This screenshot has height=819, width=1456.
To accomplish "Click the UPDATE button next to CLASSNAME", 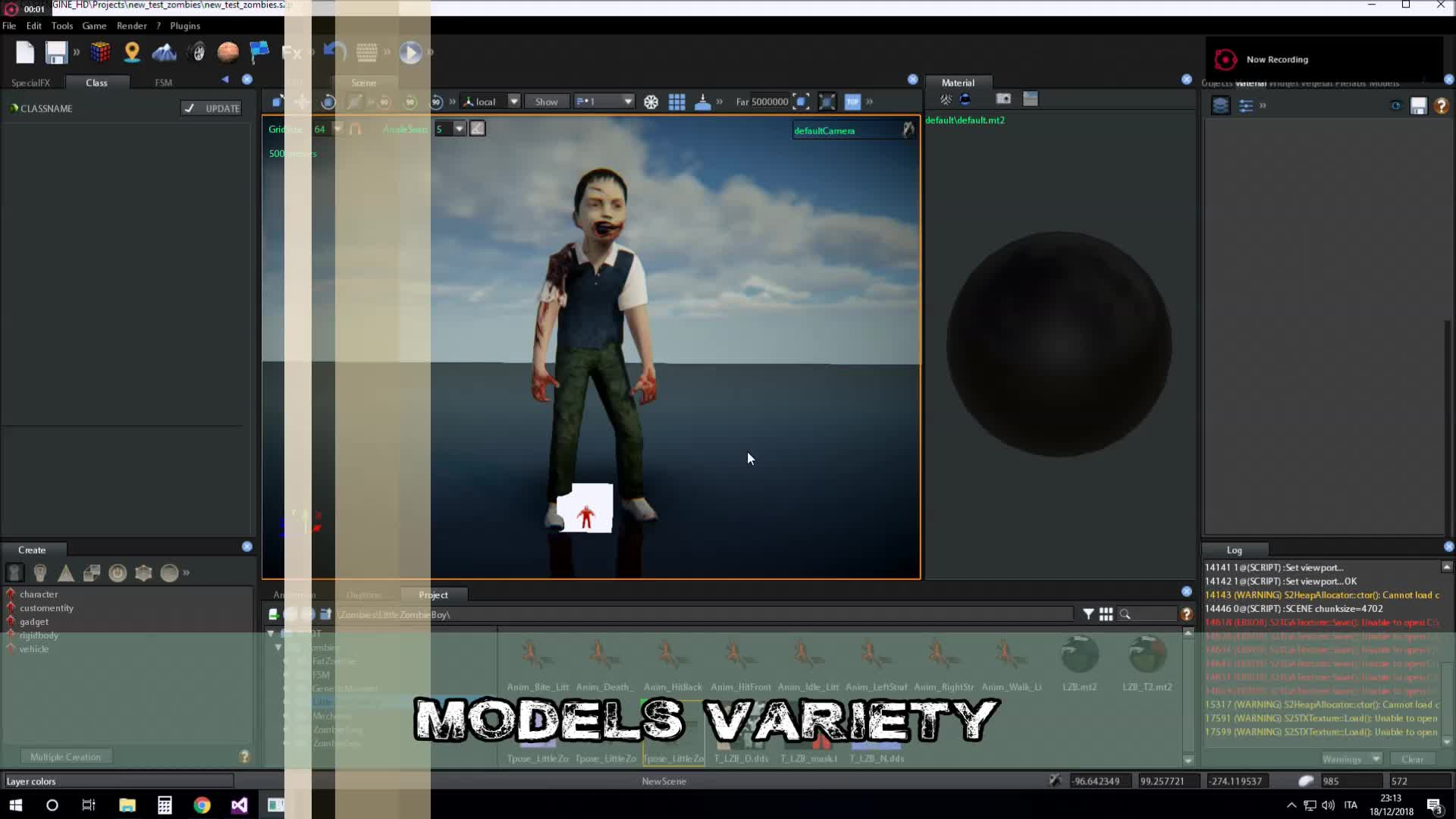I will click(x=212, y=108).
